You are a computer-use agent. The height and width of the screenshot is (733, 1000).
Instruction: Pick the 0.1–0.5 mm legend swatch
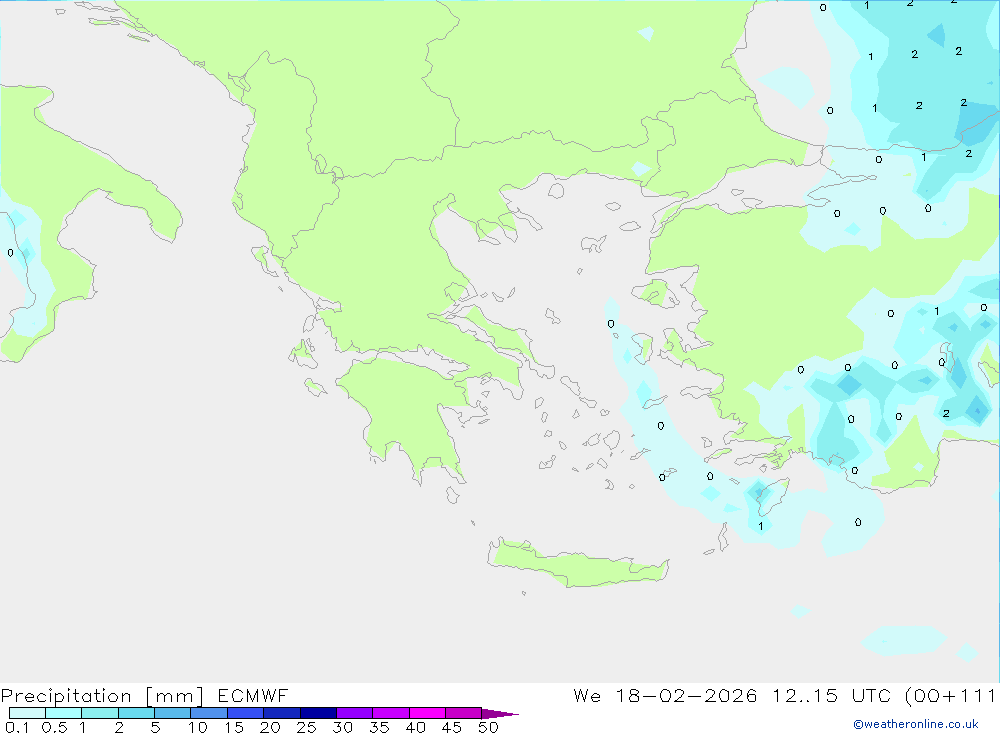[27, 713]
